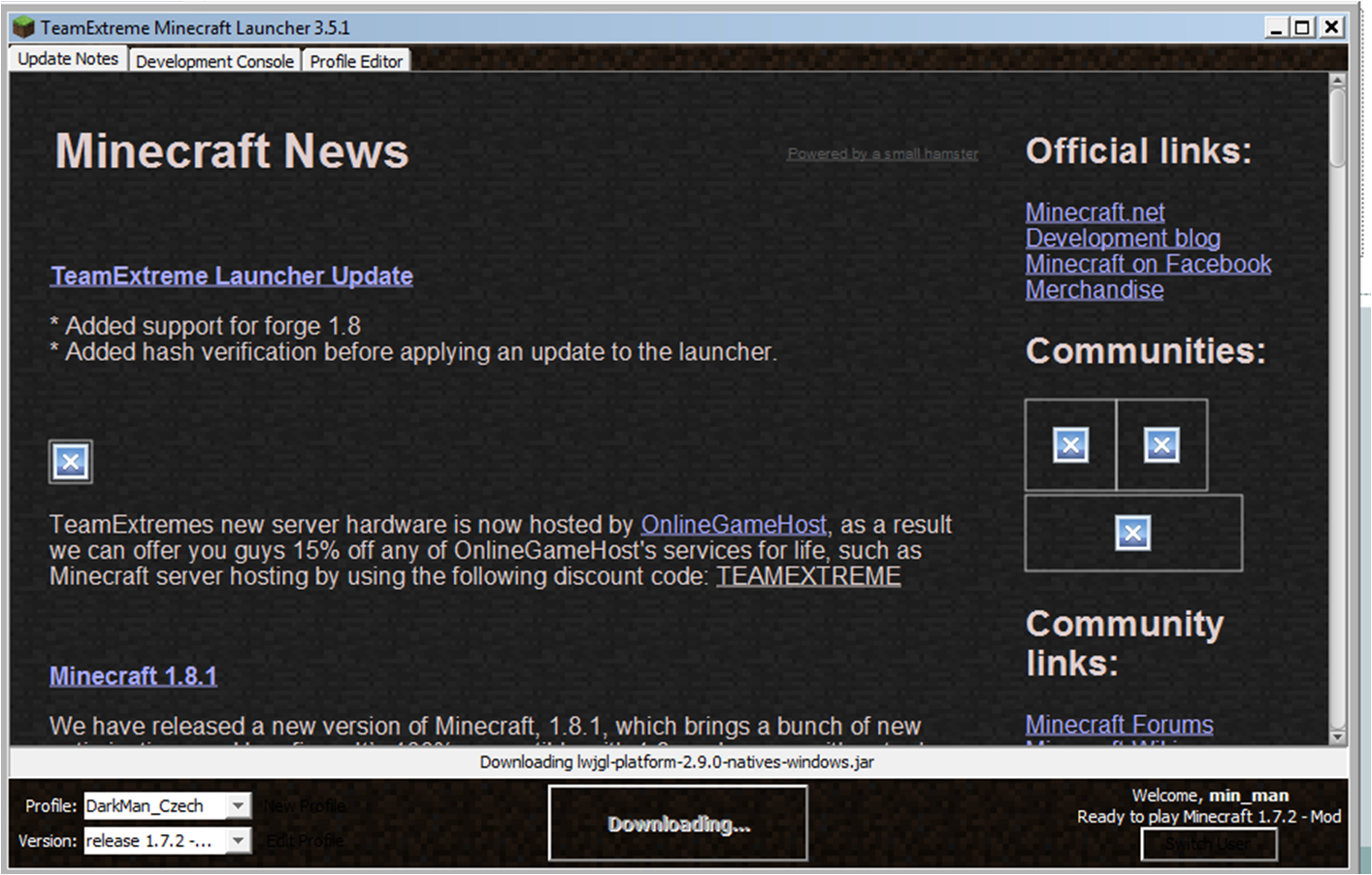Click the scrollbar down arrow in news pane
This screenshot has width=1372, height=875.
(x=1338, y=737)
